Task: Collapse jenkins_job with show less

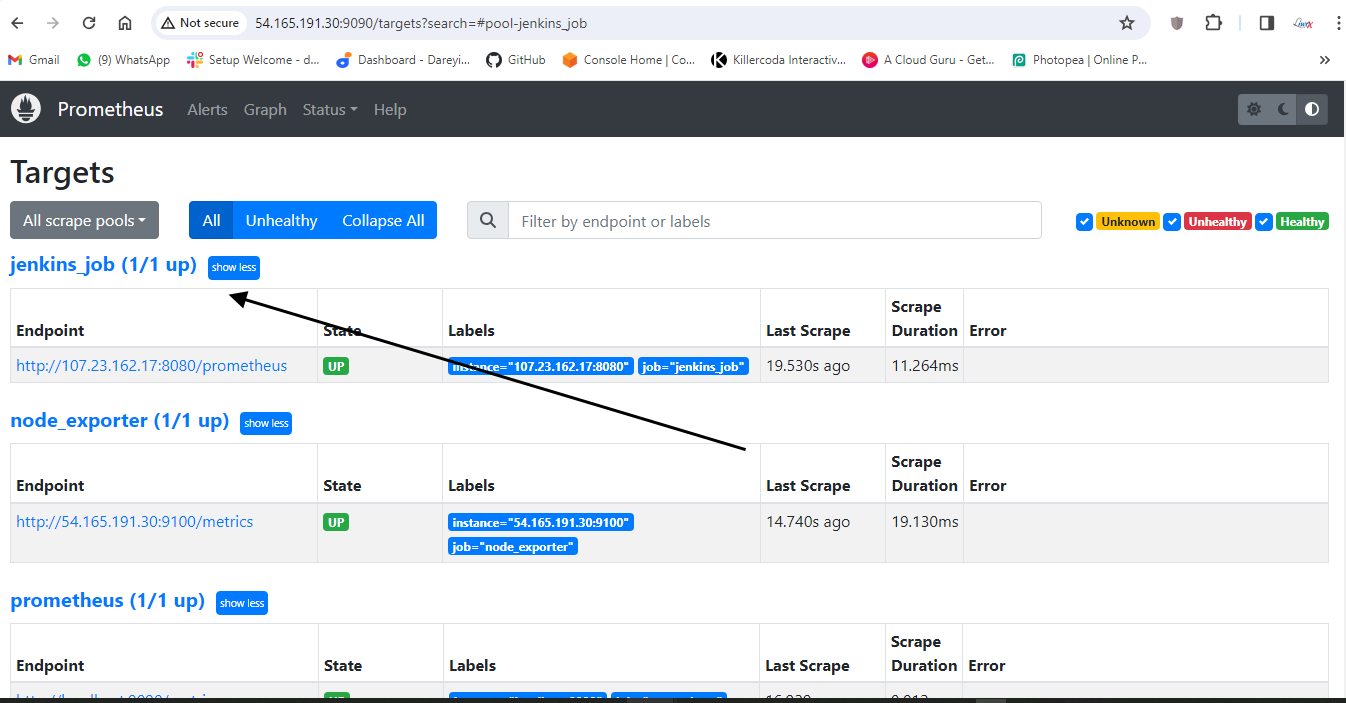Action: click(234, 268)
